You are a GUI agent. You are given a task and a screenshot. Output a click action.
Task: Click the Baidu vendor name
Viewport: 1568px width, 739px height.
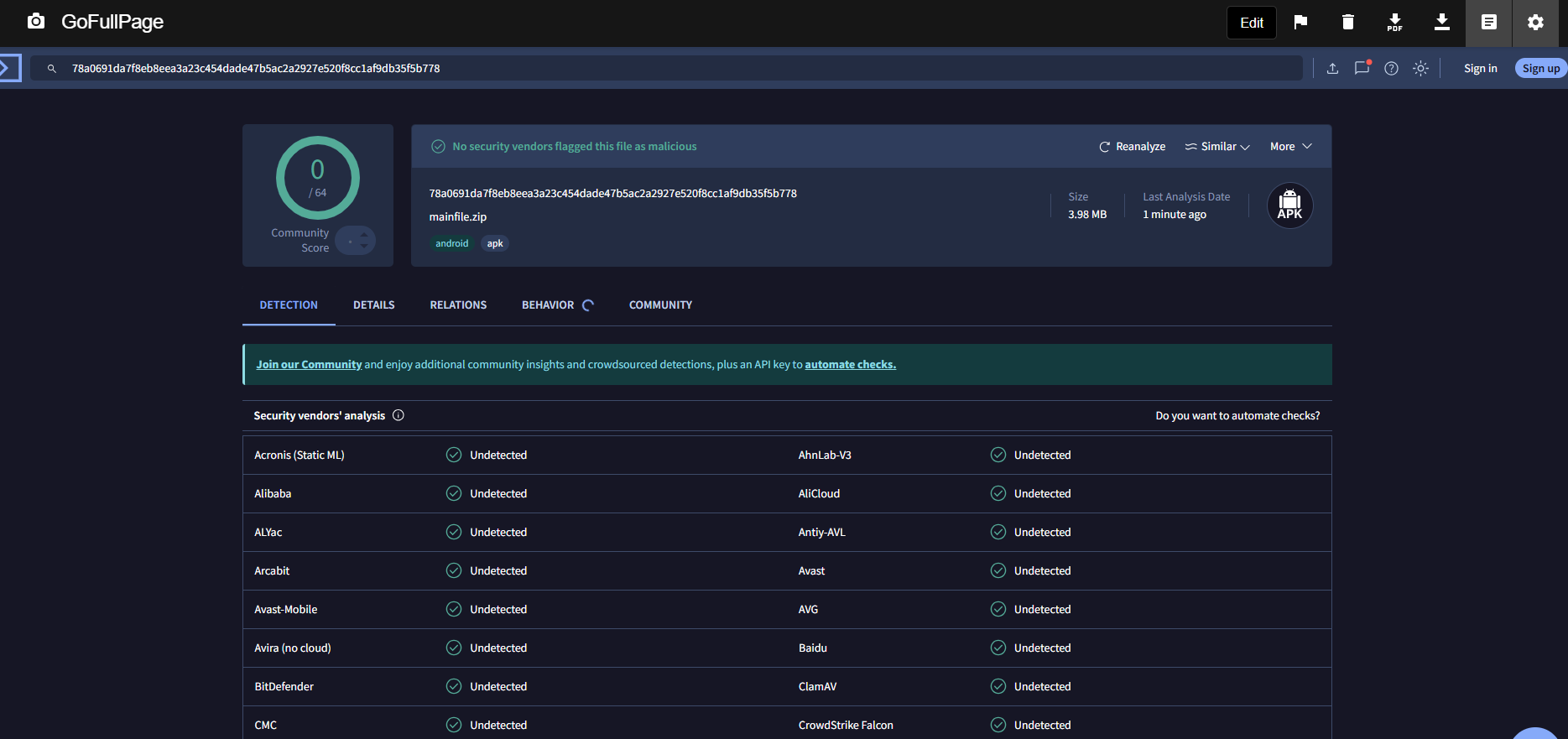point(813,648)
